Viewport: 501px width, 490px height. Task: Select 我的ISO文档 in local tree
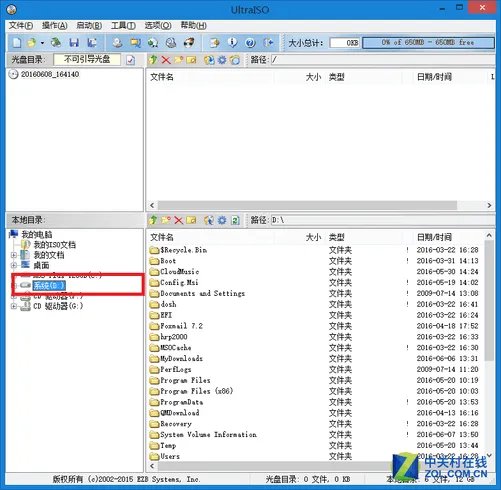click(x=55, y=245)
